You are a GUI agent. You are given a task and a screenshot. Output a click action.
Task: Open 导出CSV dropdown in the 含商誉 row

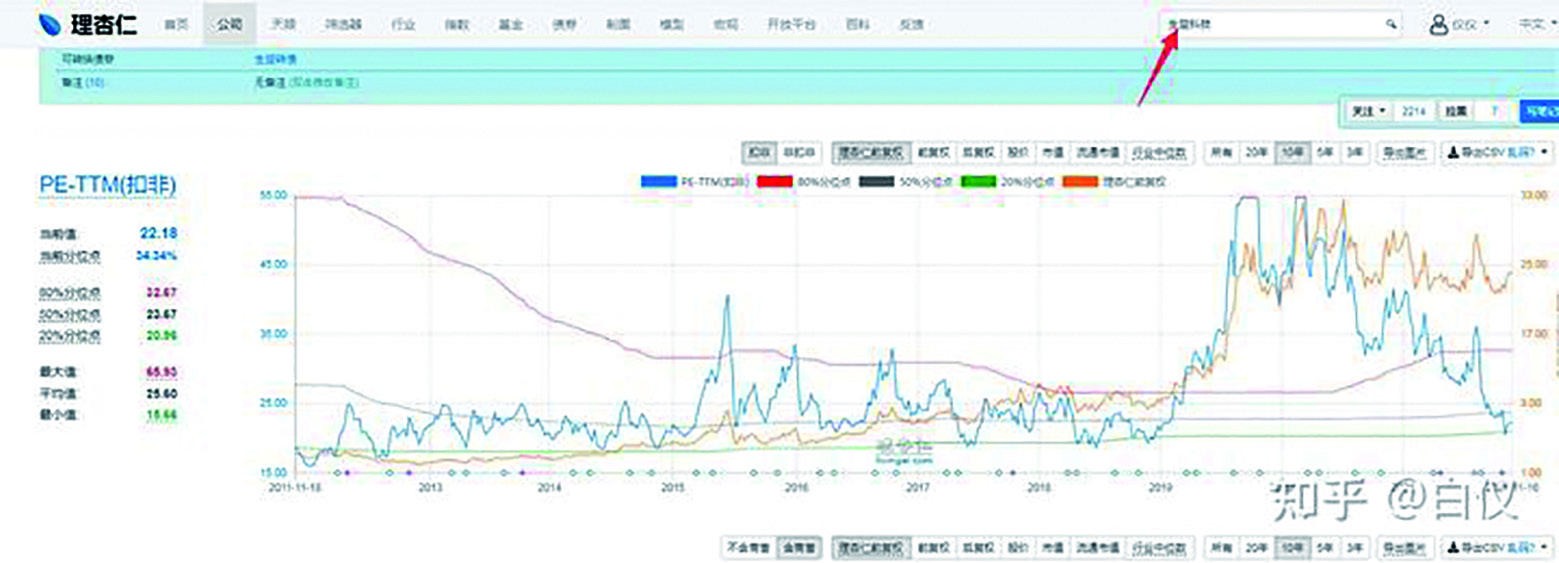tap(1497, 548)
